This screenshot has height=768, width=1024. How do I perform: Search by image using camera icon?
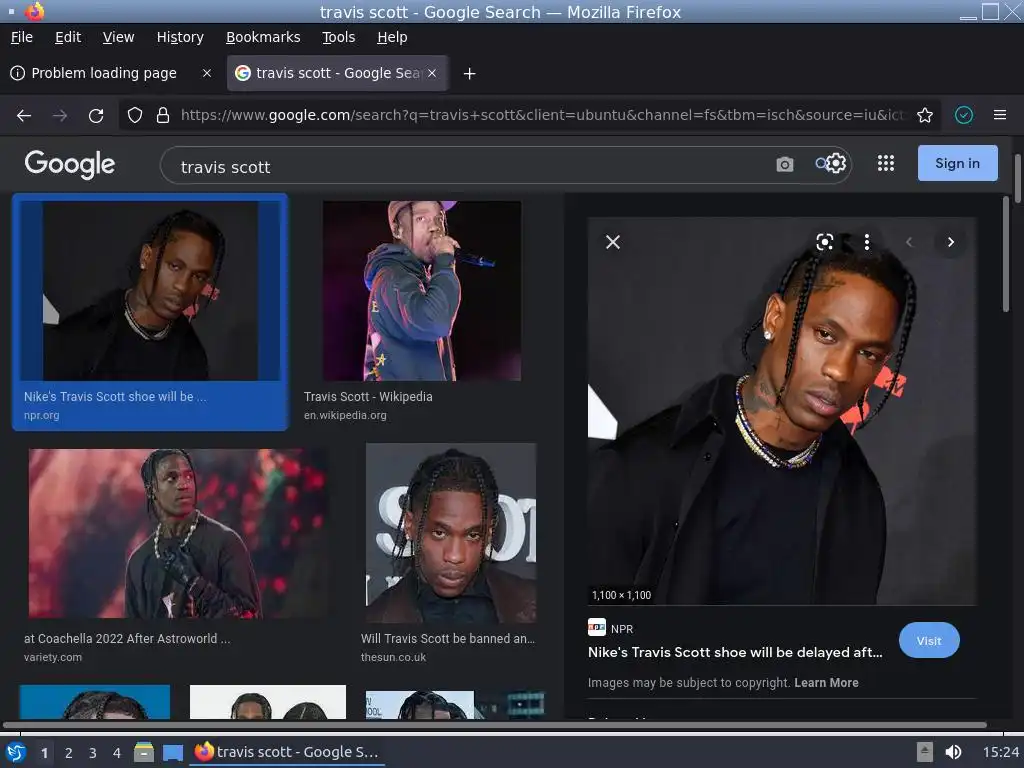[785, 165]
